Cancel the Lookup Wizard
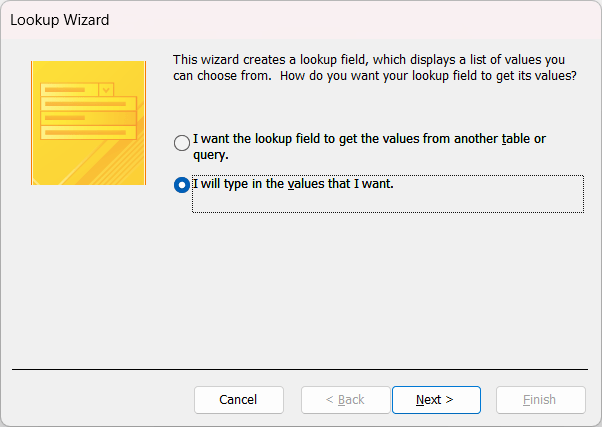The image size is (602, 427). [x=238, y=399]
